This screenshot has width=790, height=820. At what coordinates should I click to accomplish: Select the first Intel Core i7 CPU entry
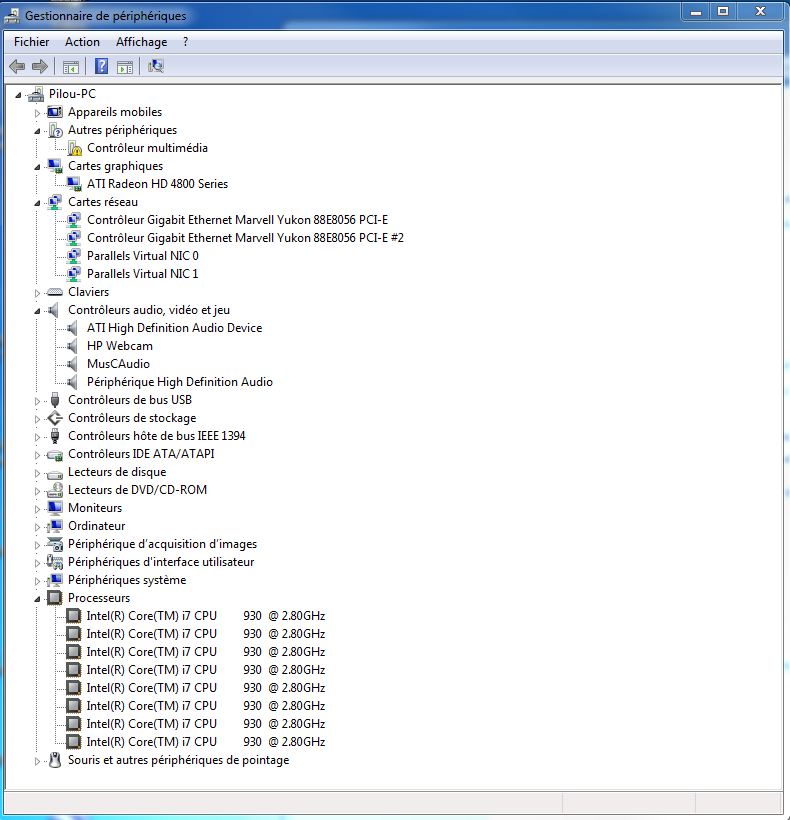coord(206,616)
